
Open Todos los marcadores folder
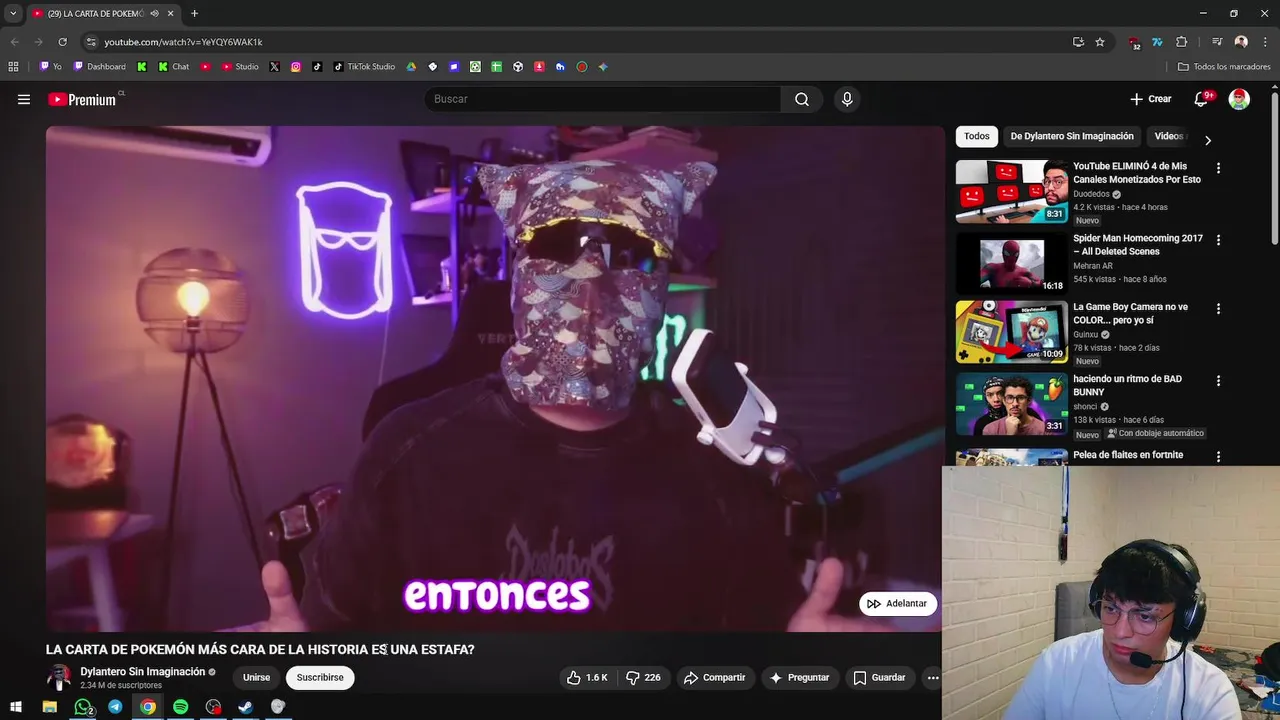(x=1224, y=67)
